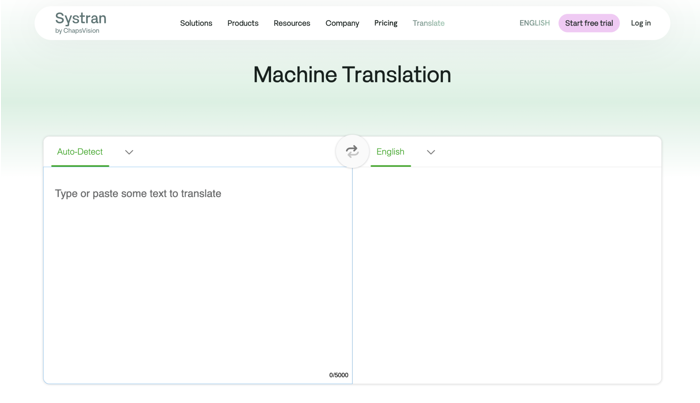
Task: Select the Auto-Detect source language tab
Action: (x=80, y=152)
